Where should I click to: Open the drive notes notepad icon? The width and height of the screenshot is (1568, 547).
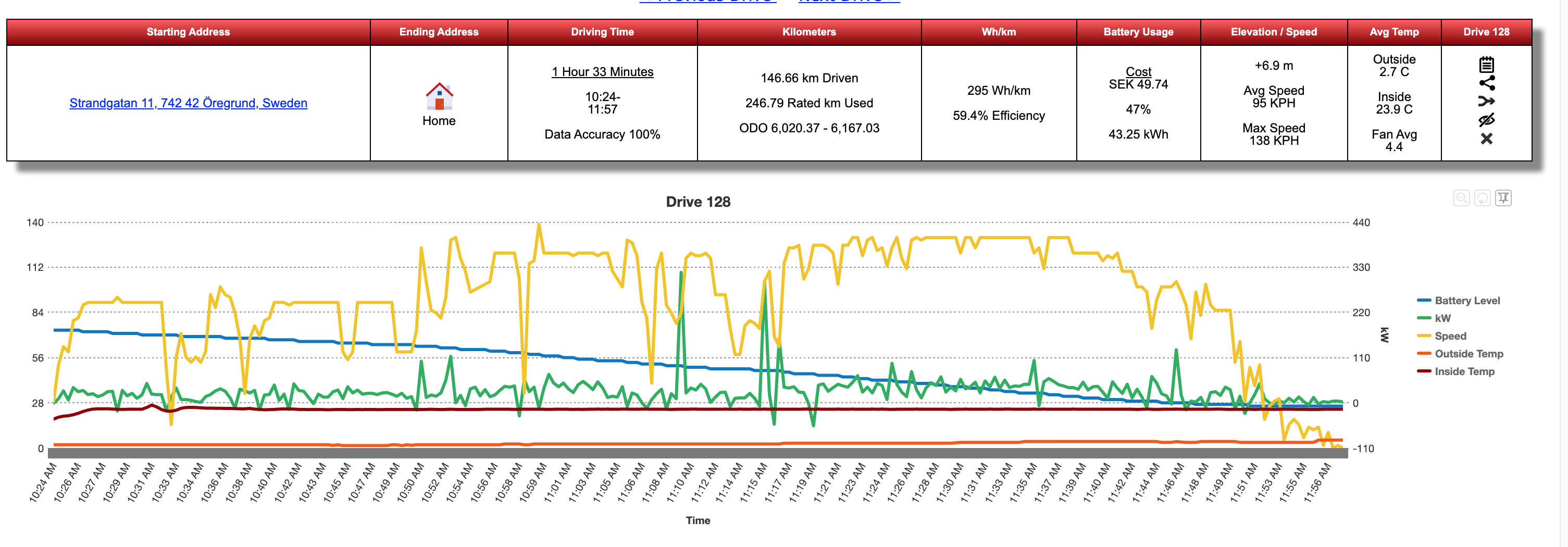pyautogui.click(x=1486, y=65)
